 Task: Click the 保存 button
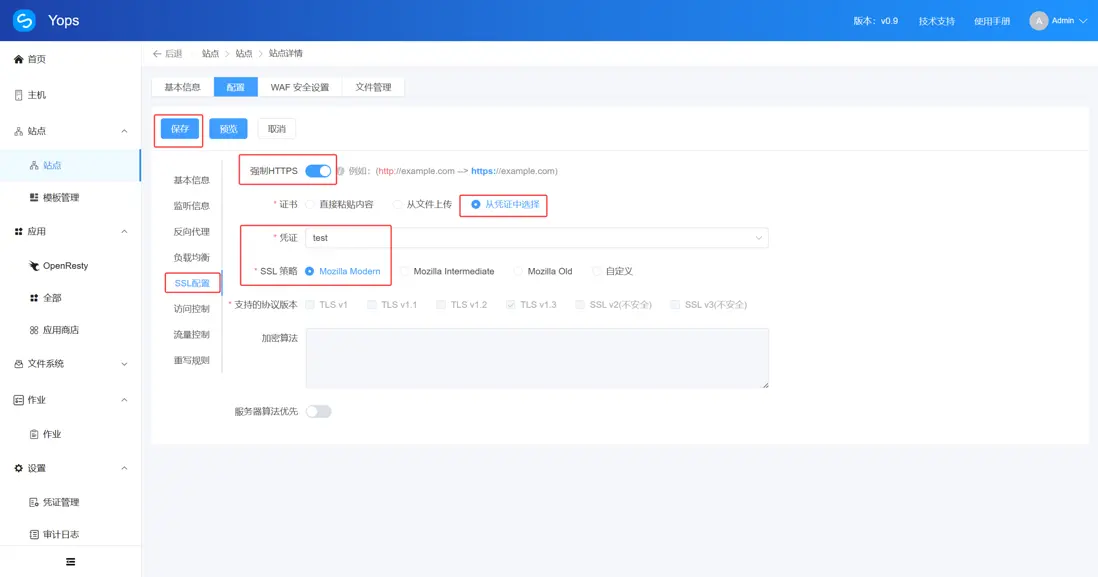tap(180, 129)
